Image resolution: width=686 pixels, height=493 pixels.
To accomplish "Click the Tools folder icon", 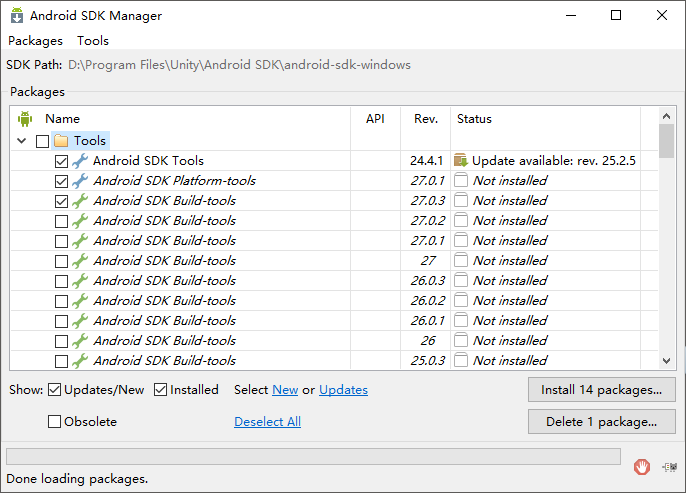I will click(x=61, y=141).
